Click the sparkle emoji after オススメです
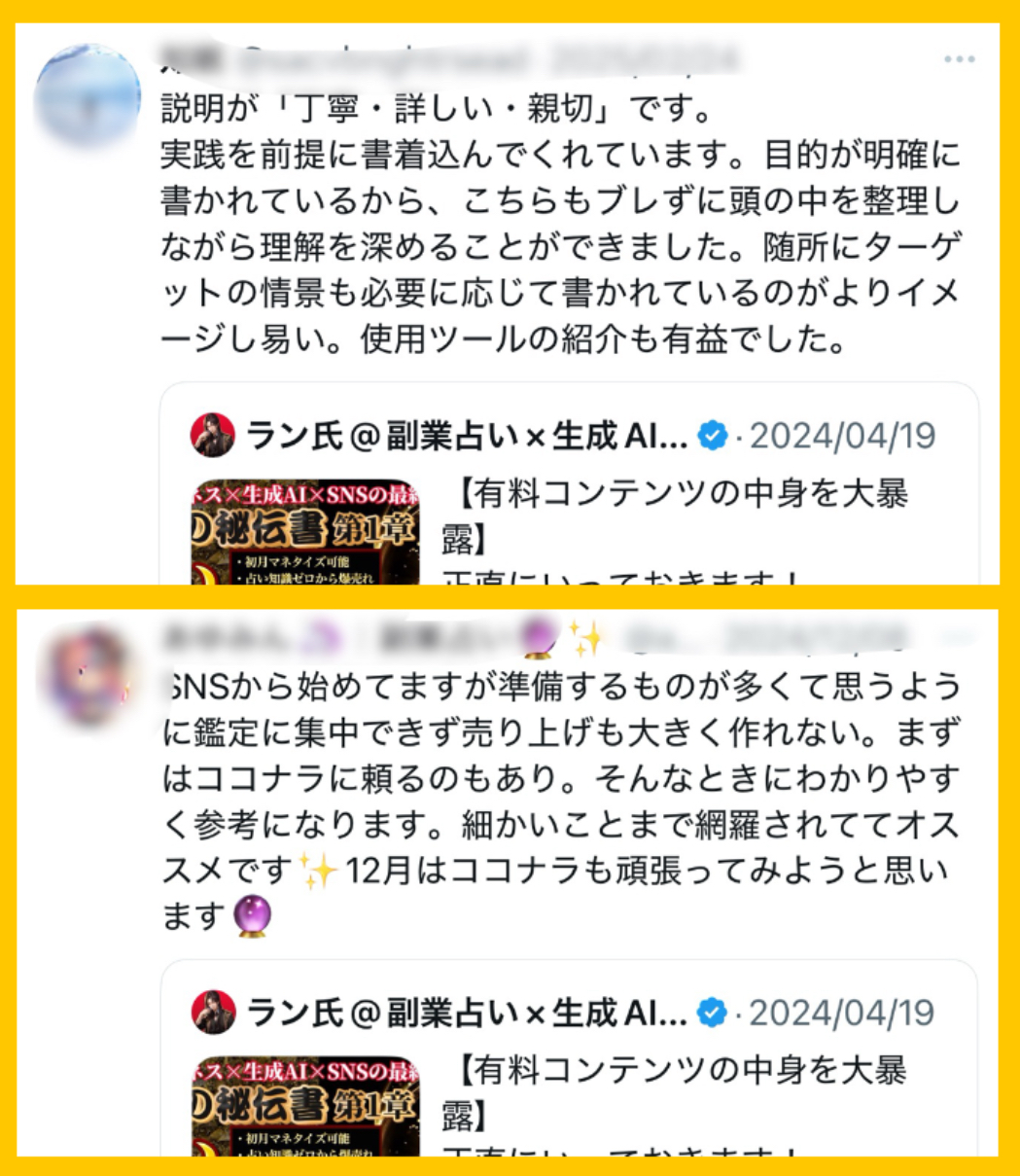Screen dimensions: 1020x1176 point(318,869)
